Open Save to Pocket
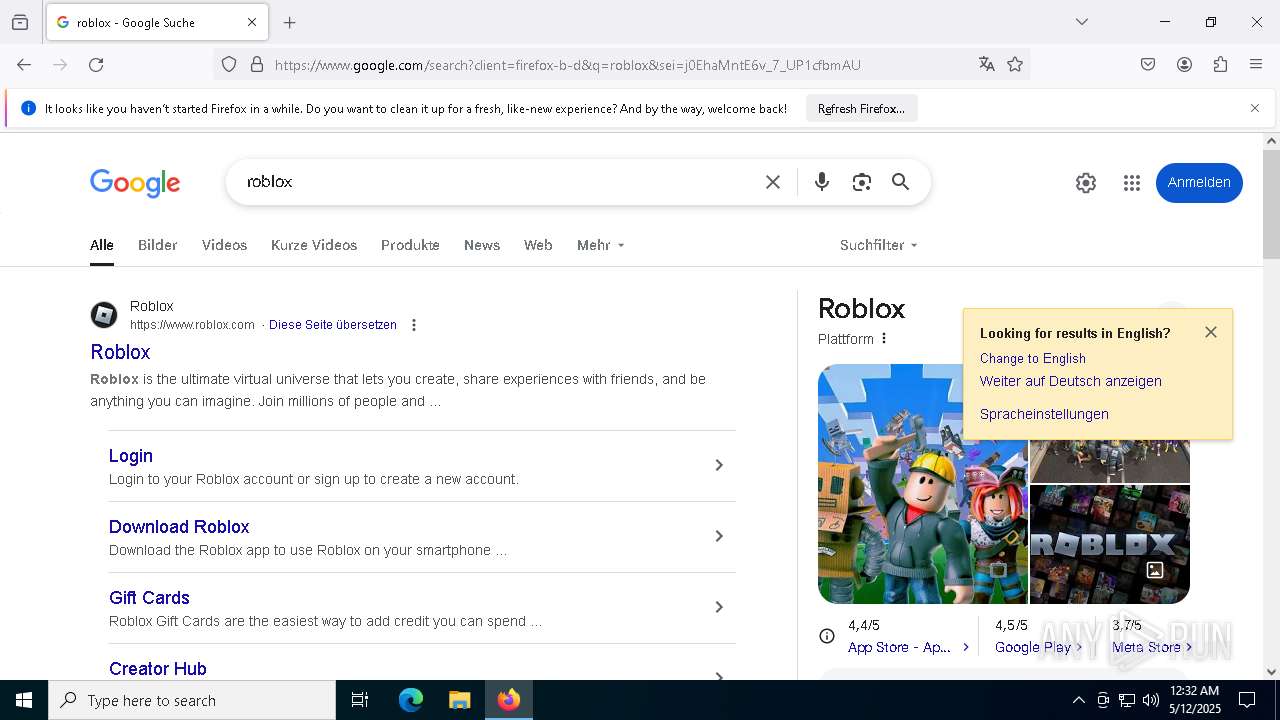Screen dimensions: 1280x720 pyautogui.click(x=1148, y=65)
